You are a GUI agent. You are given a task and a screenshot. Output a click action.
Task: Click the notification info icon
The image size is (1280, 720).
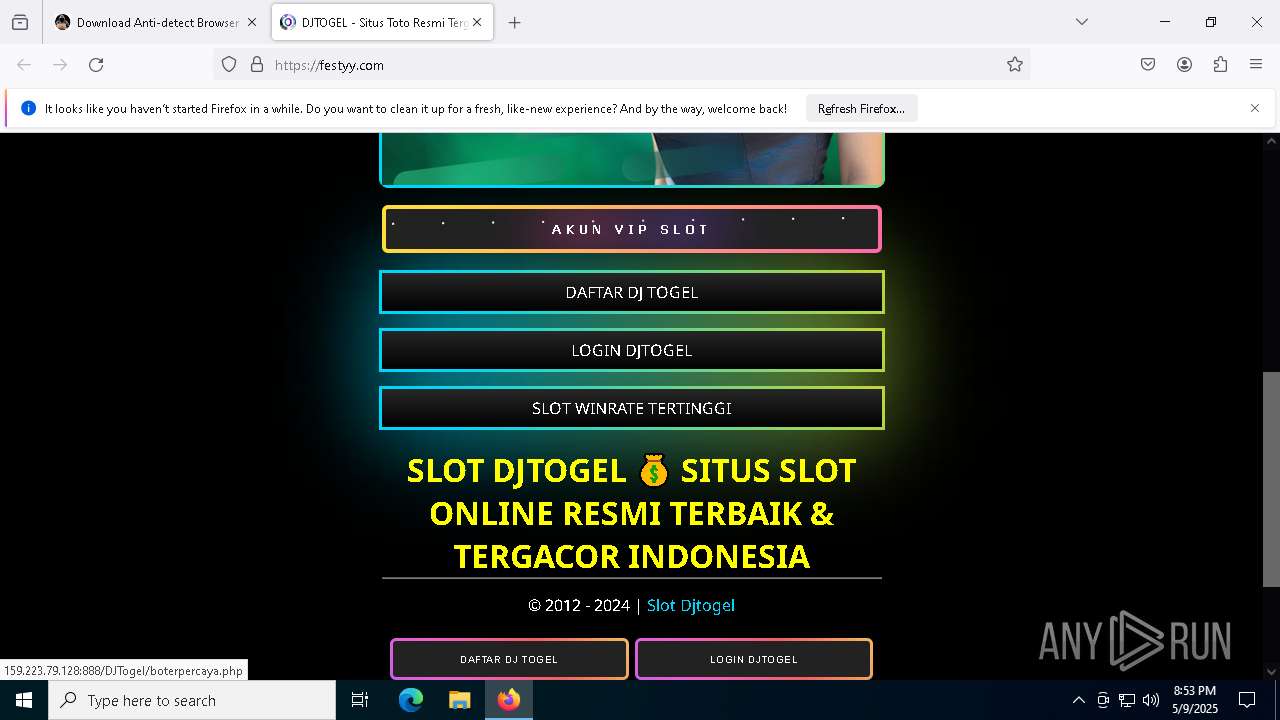(28, 108)
